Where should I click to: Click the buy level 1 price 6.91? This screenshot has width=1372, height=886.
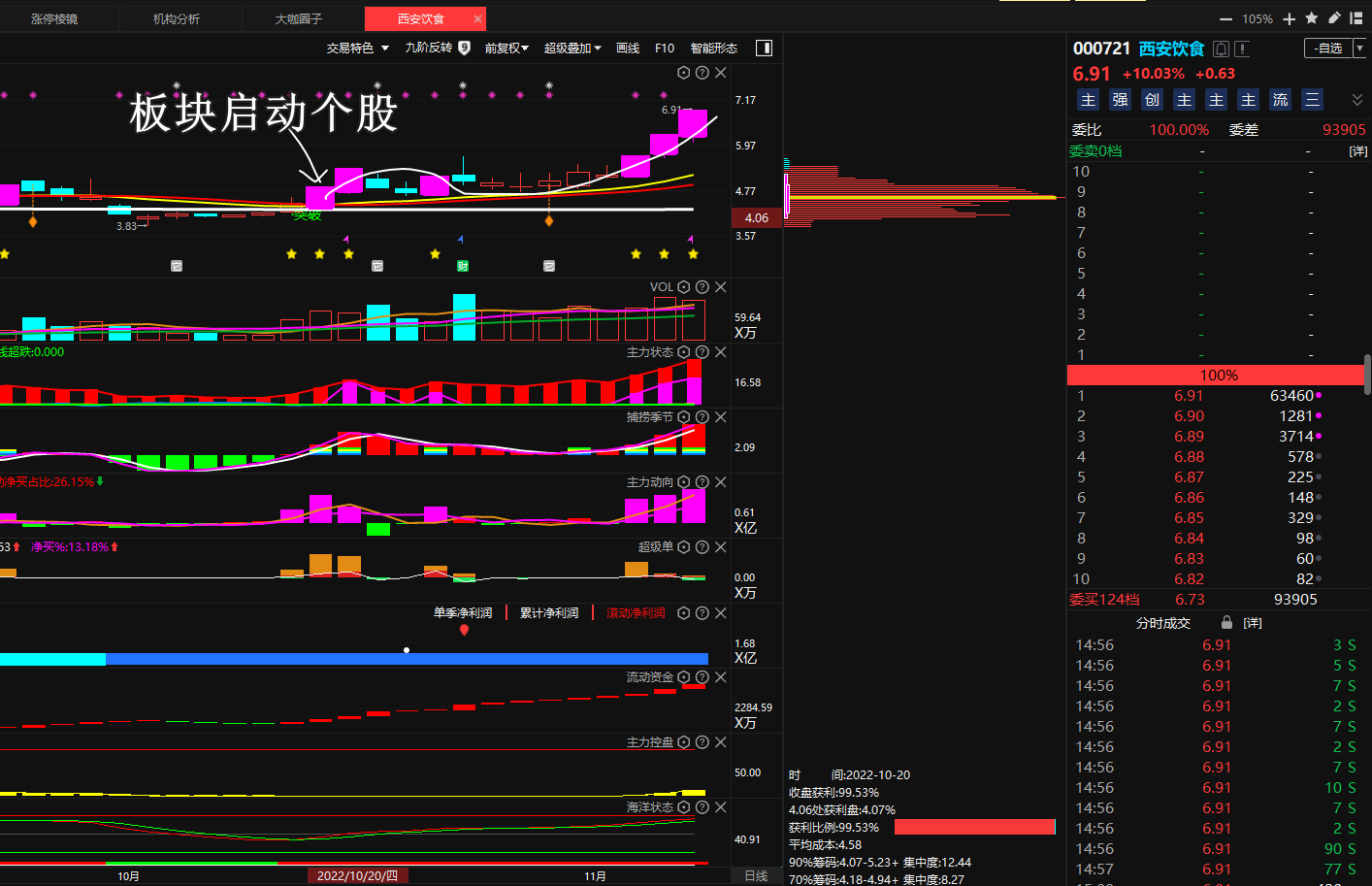point(1189,396)
